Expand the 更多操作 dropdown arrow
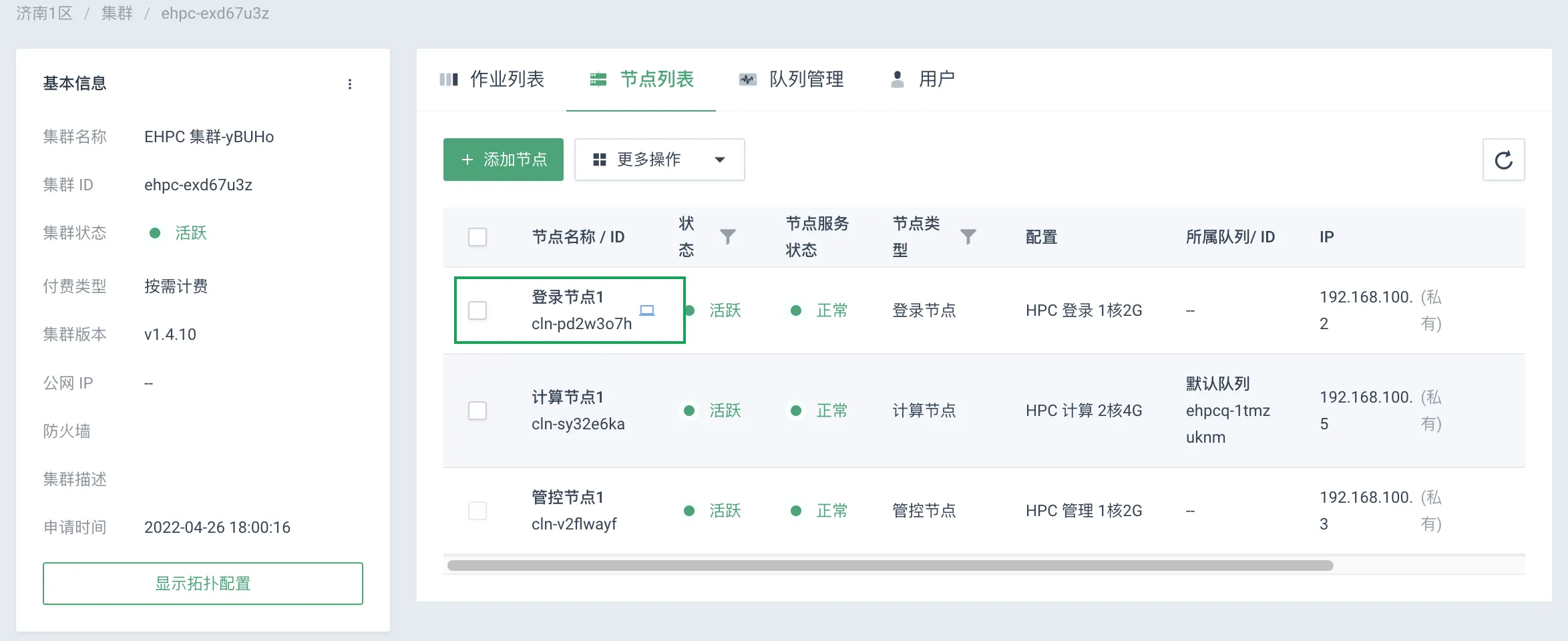The width and height of the screenshot is (1568, 641). tap(720, 160)
